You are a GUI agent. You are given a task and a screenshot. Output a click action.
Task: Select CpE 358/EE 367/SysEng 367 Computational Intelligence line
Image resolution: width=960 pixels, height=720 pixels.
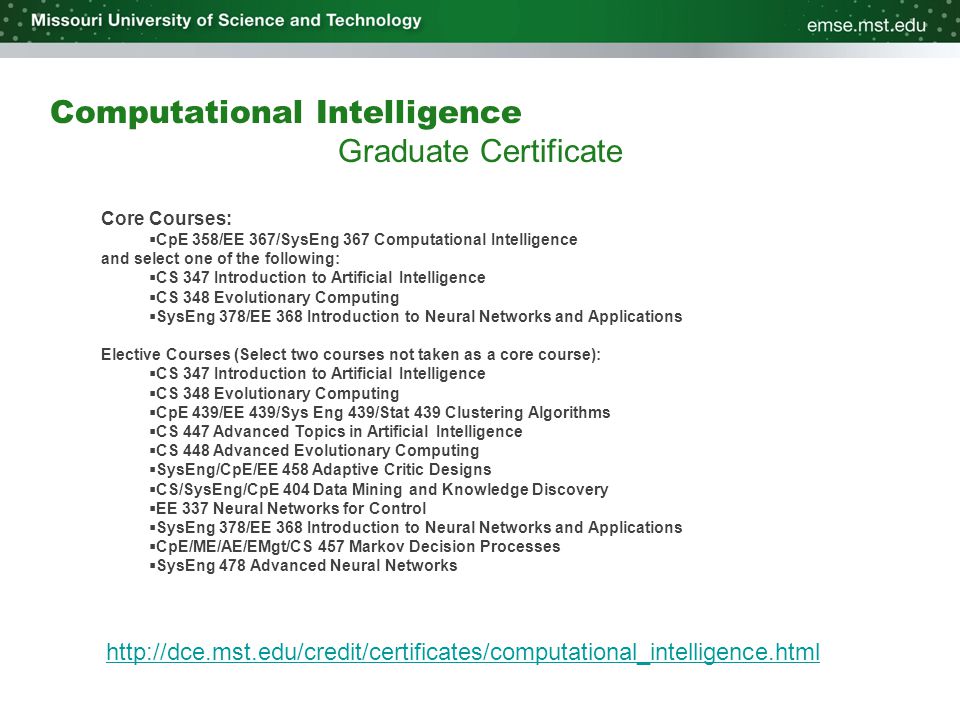pos(364,239)
